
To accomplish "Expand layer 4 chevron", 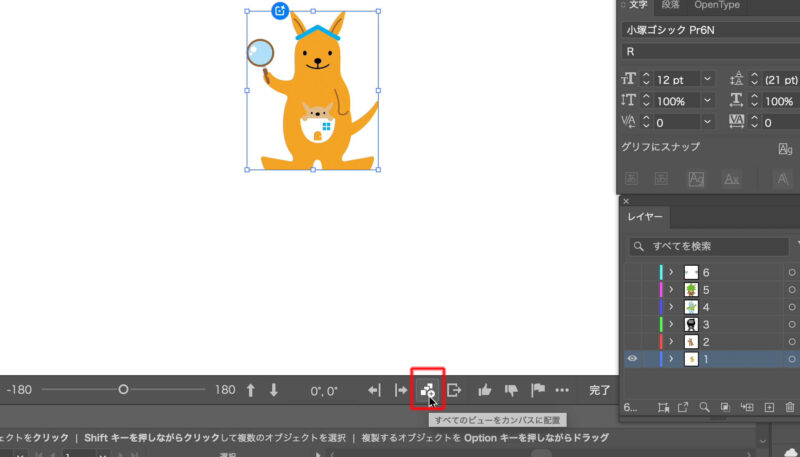I will tap(671, 307).
